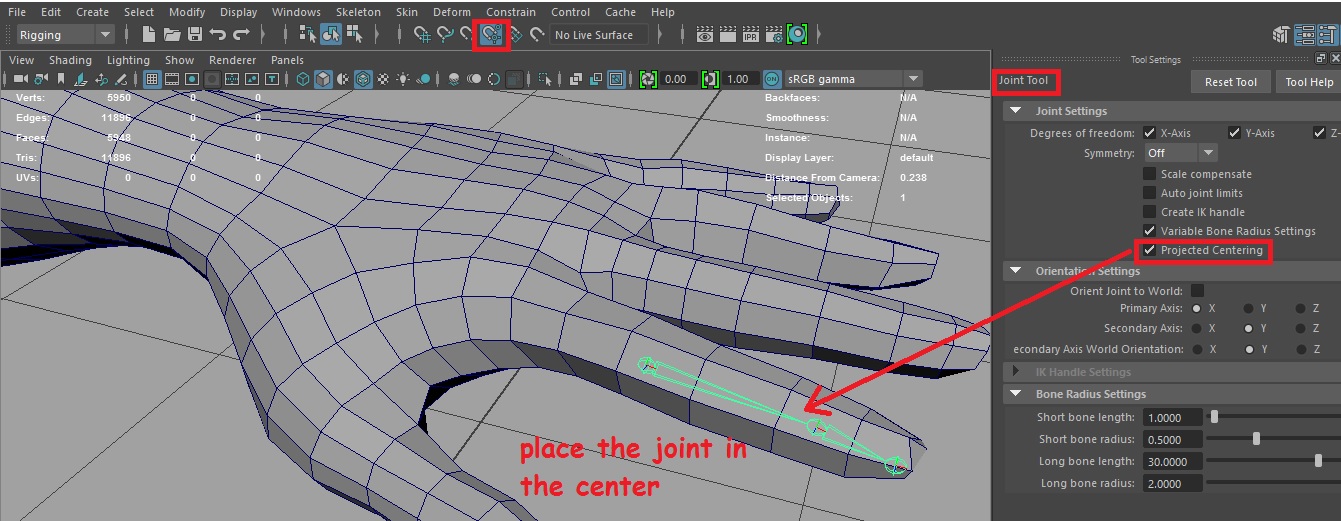
Task: Toggle X-Ray Joints viewport icon
Action: coord(616,79)
